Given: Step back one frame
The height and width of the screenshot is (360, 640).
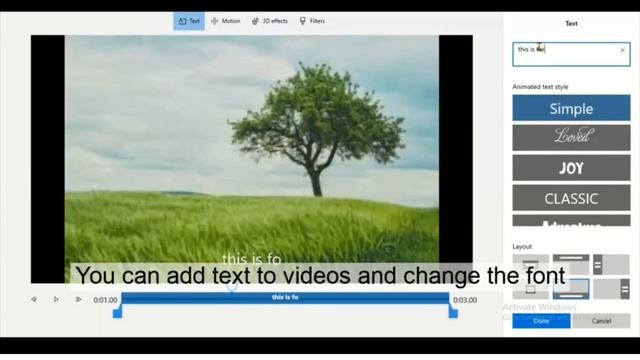Looking at the screenshot, I should [x=33, y=300].
